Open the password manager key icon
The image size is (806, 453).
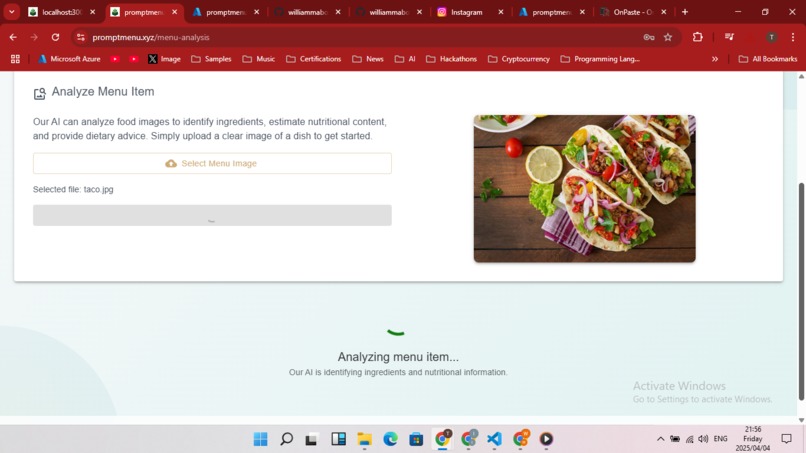[x=649, y=37]
